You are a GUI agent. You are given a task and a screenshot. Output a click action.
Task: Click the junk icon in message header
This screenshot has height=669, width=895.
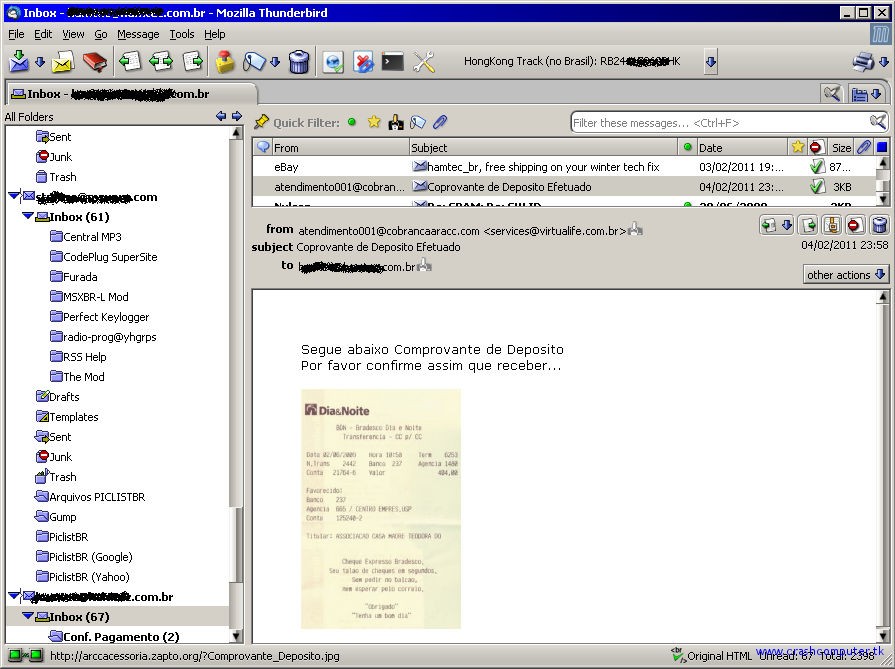pos(854,225)
